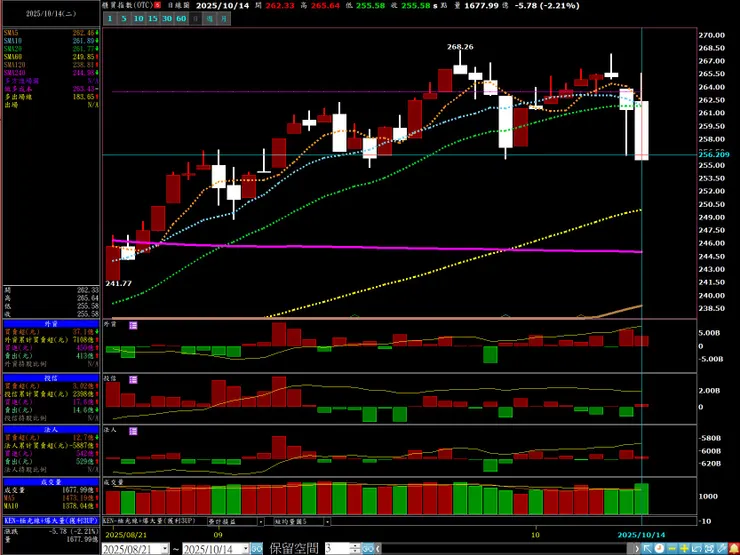The image size is (740, 555).
Task: Select the 外資 panel header
Action: point(51,324)
